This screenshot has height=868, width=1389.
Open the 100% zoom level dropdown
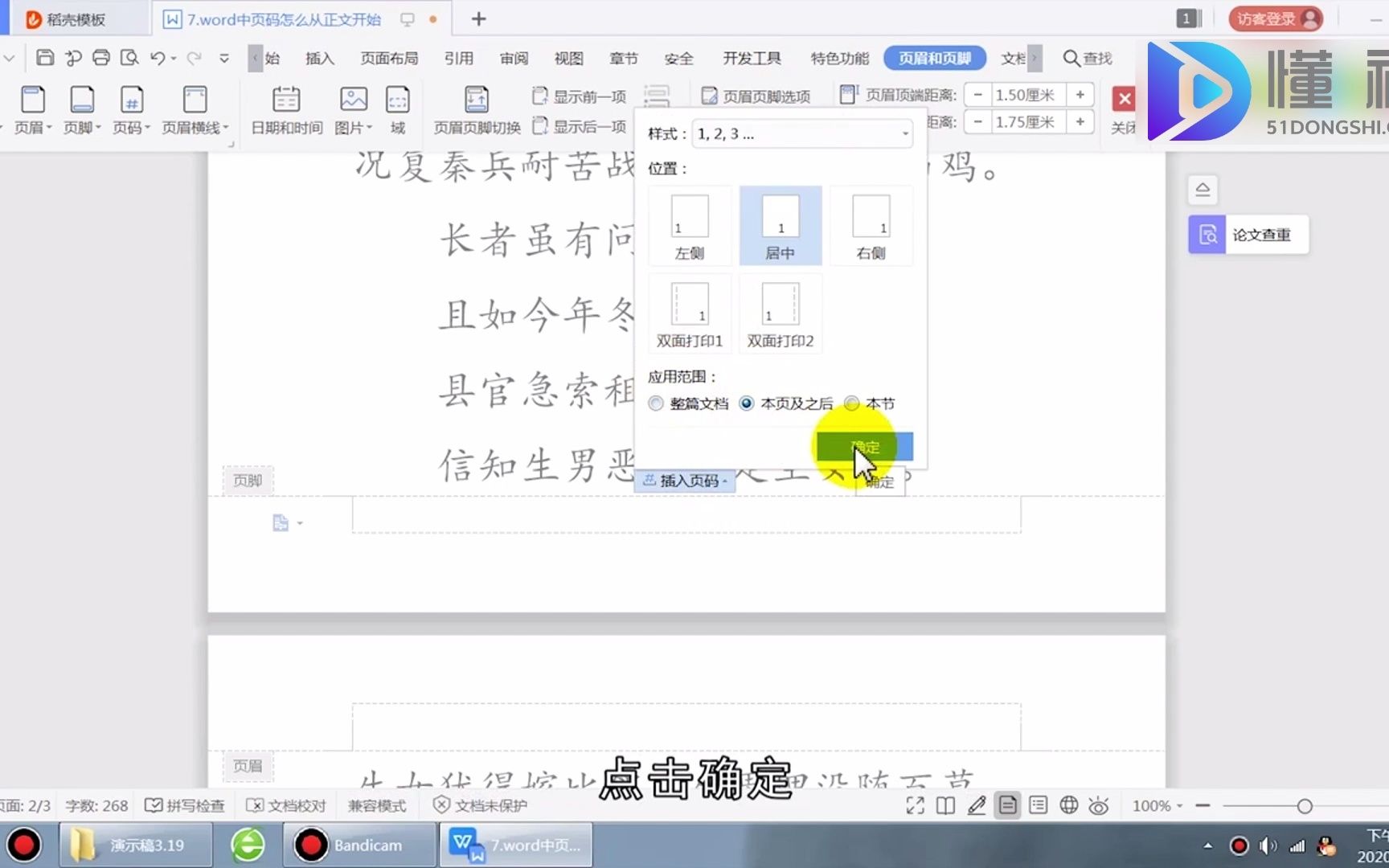tap(1157, 805)
